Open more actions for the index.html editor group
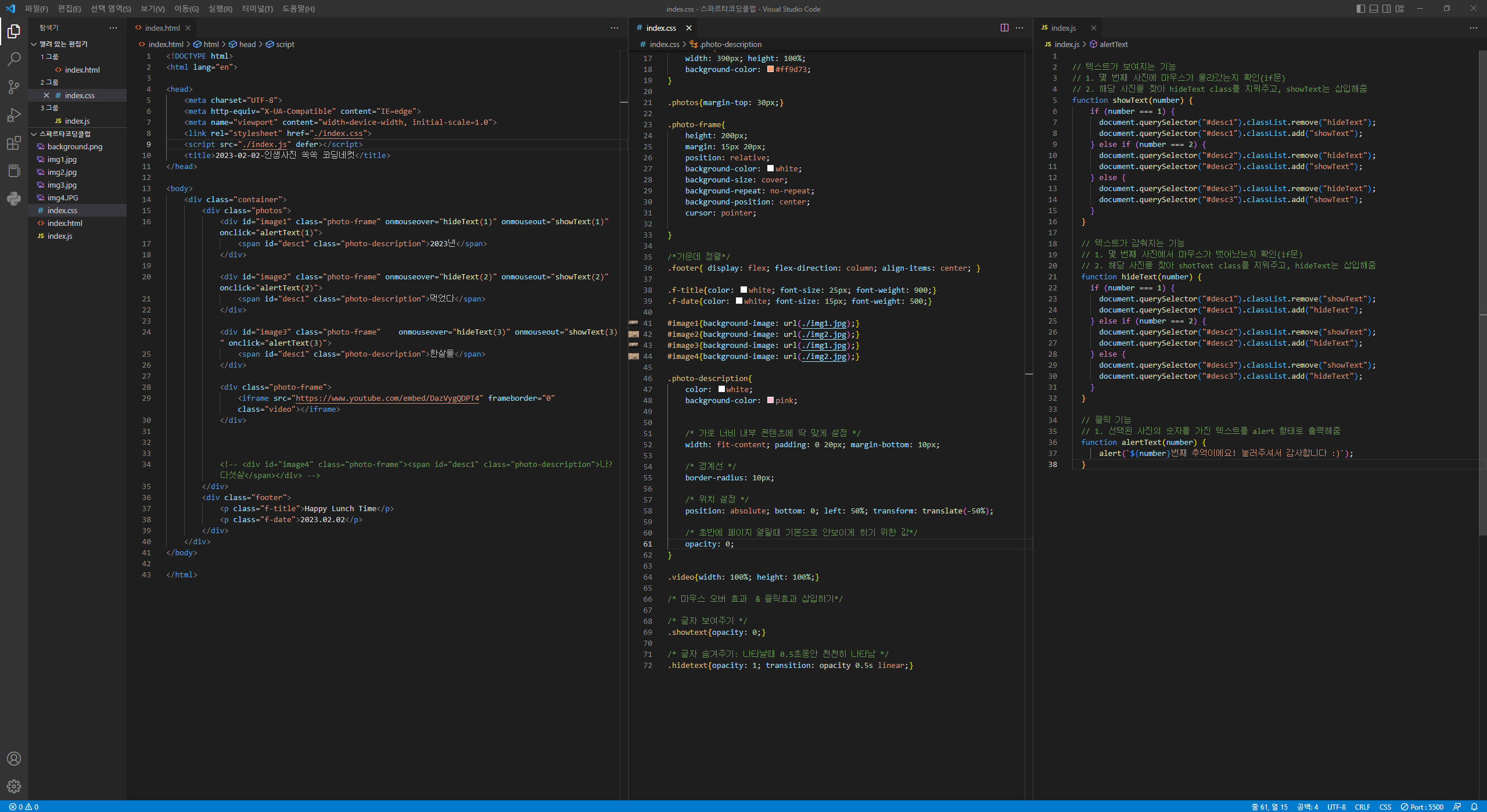The height and width of the screenshot is (812, 1487). click(x=615, y=28)
